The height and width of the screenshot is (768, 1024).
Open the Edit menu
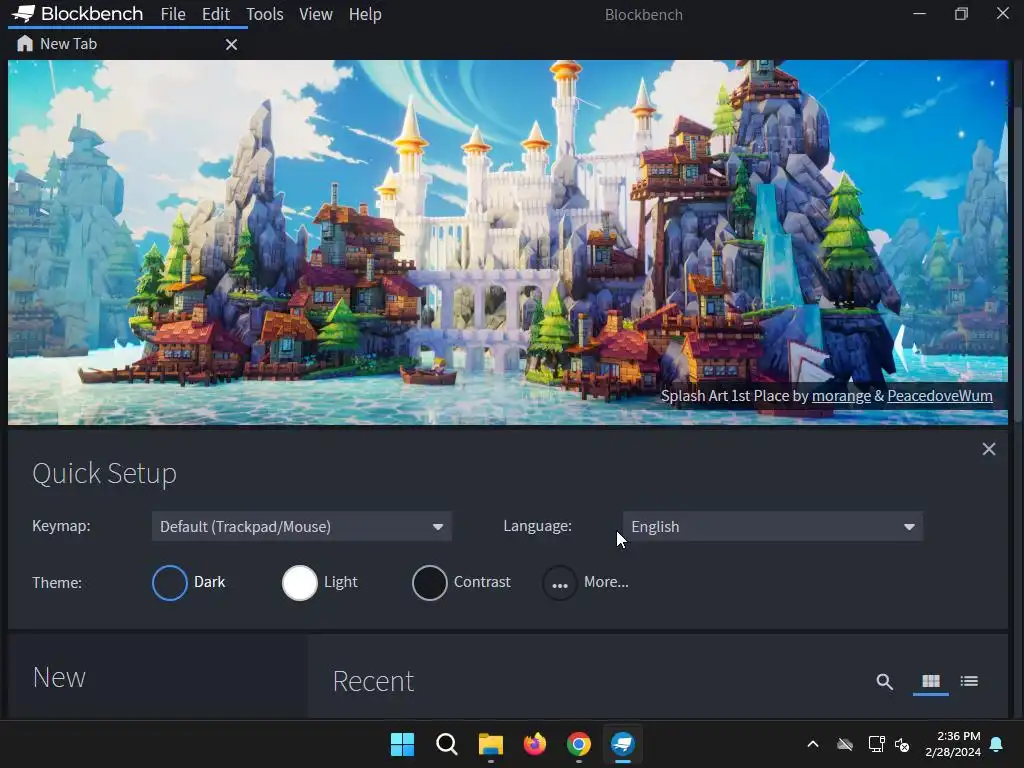(216, 14)
